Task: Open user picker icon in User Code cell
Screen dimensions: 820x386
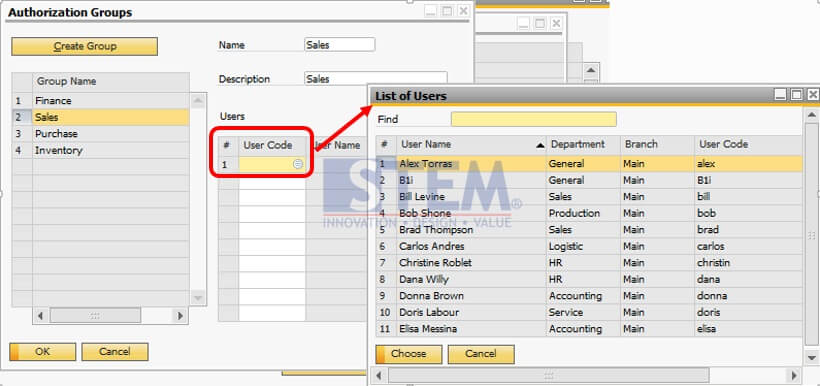Action: pyautogui.click(x=298, y=164)
